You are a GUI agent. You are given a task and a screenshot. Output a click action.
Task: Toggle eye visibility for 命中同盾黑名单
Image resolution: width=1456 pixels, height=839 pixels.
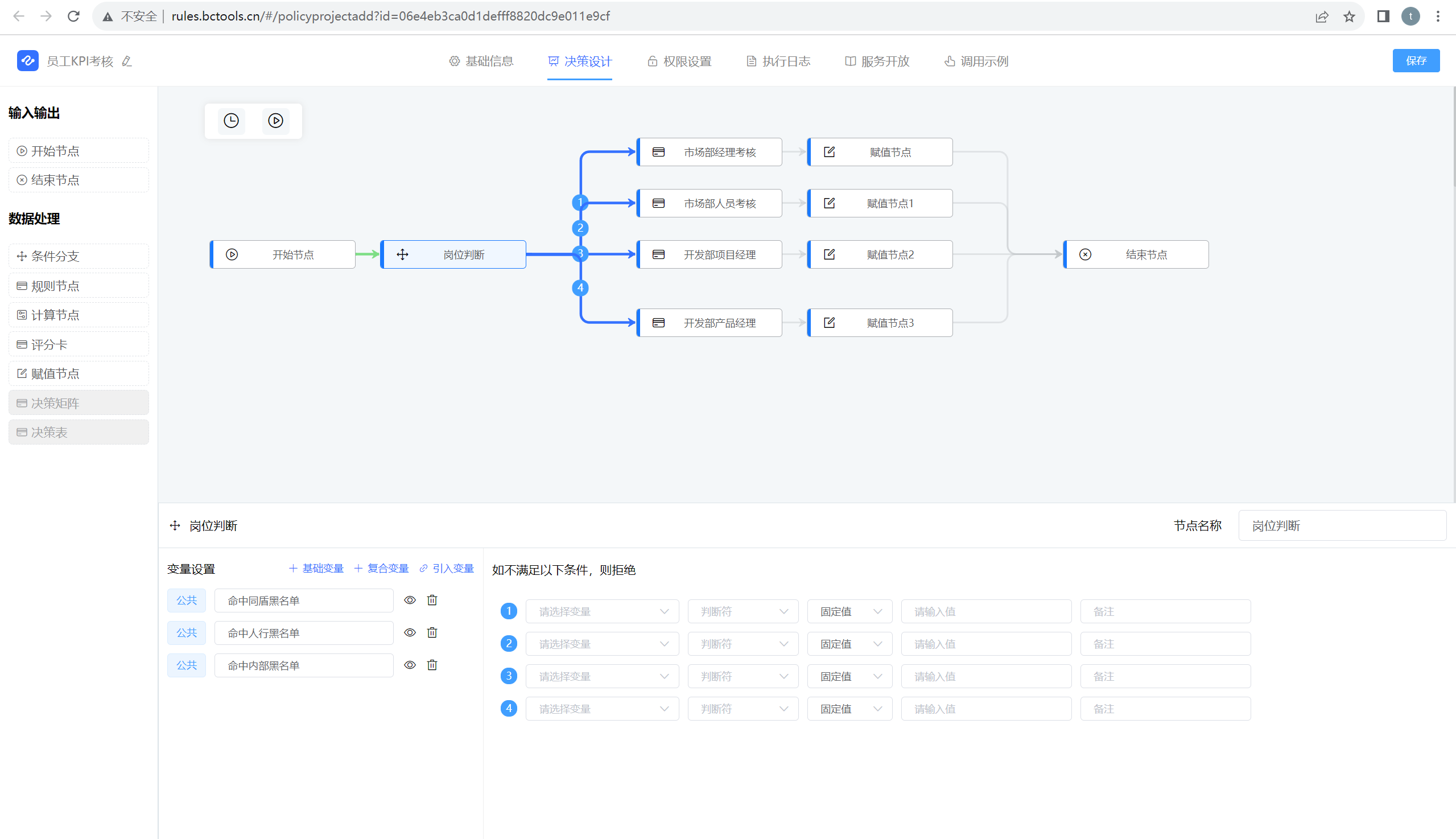pos(410,600)
